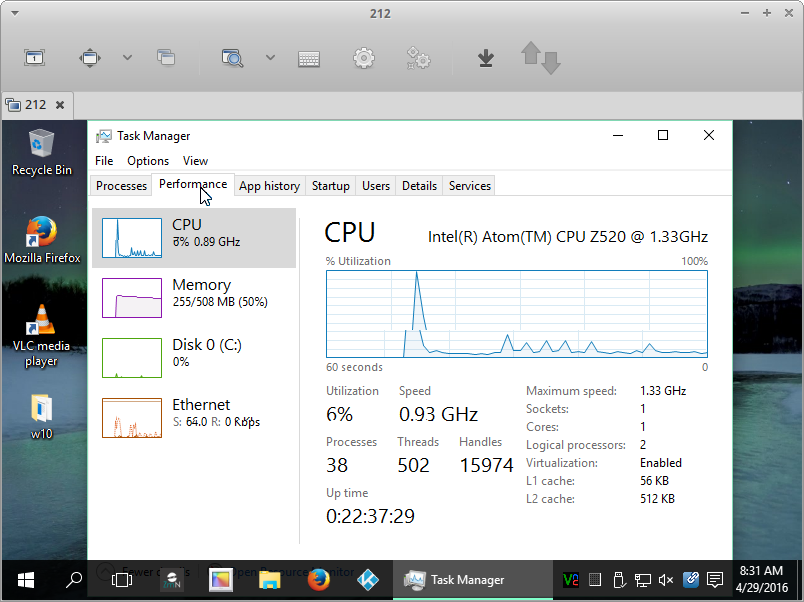The height and width of the screenshot is (602, 804).
Task: Switch to the App history tab
Action: click(270, 186)
